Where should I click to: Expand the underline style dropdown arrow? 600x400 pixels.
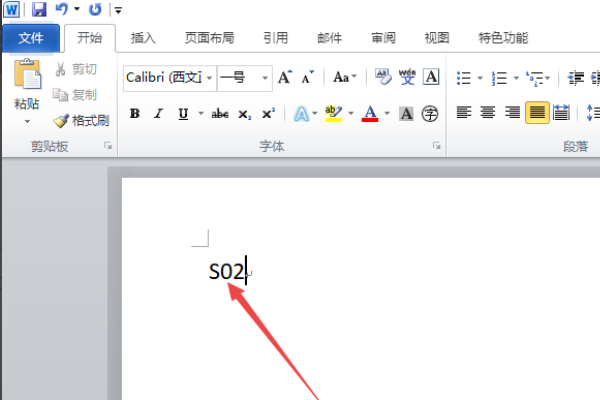pyautogui.click(x=201, y=113)
